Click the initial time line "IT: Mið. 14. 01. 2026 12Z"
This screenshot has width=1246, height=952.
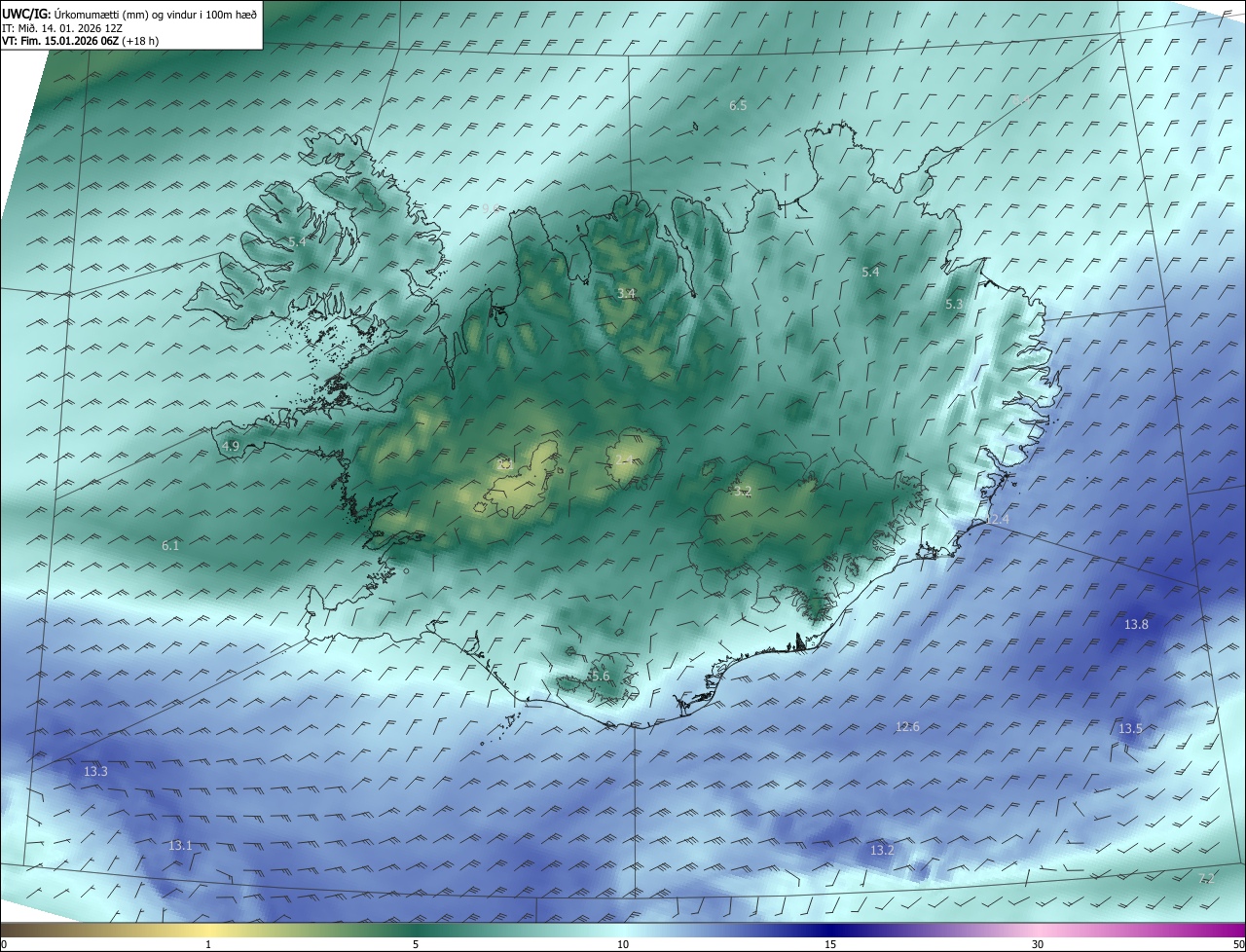(60, 28)
